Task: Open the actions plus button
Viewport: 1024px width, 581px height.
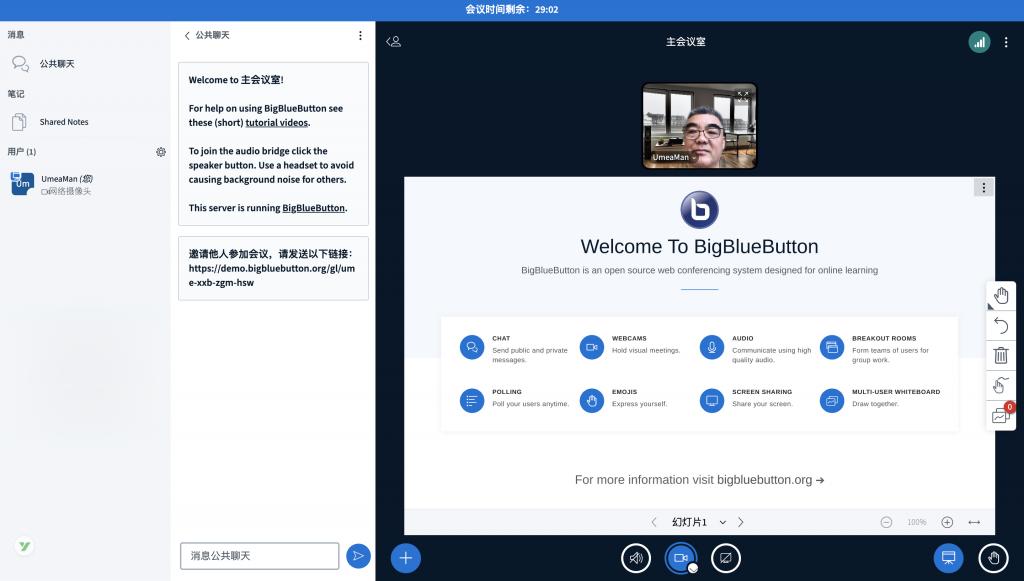Action: [x=405, y=558]
